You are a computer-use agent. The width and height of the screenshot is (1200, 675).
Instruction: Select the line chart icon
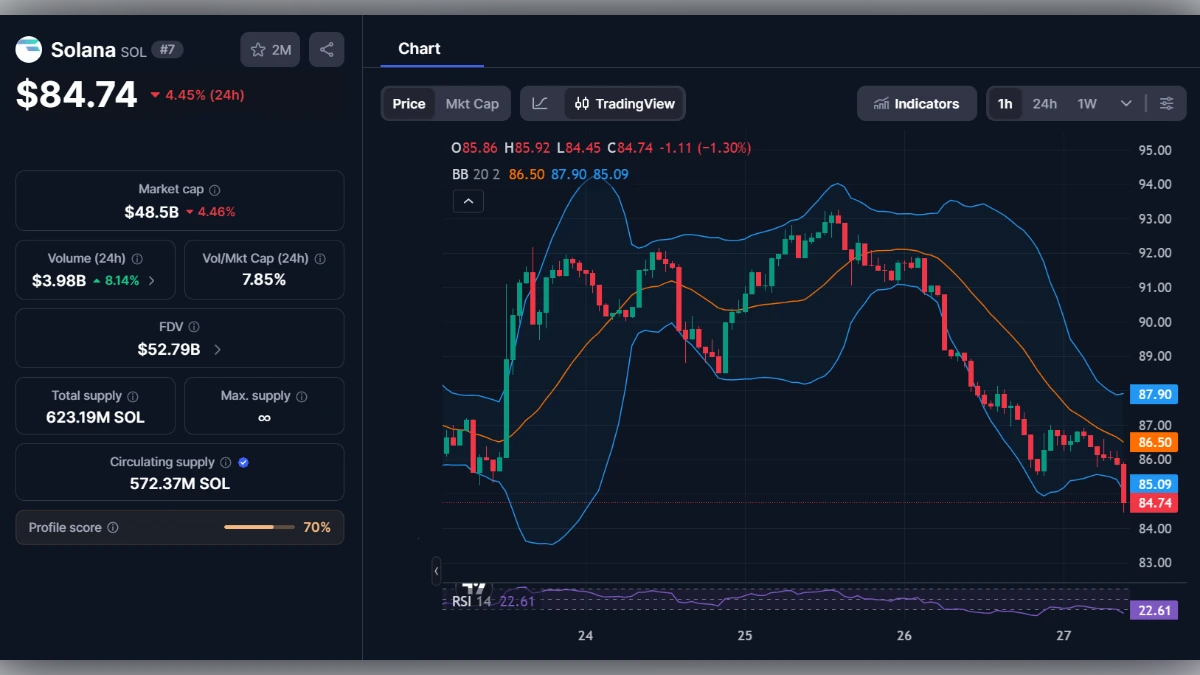point(540,103)
